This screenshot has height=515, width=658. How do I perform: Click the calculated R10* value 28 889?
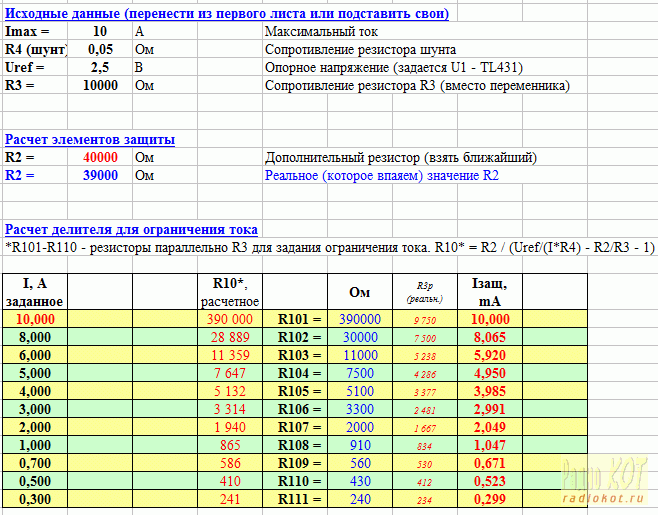pos(230,337)
